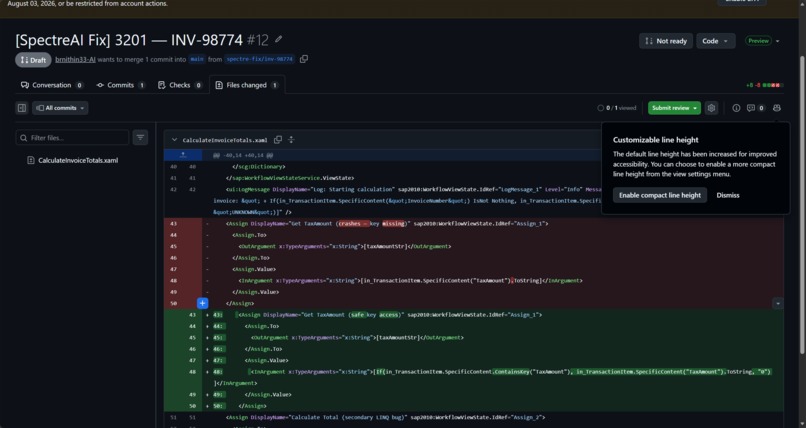Add a comment with the blue plus on line 50
The image size is (806, 428).
pyautogui.click(x=203, y=303)
